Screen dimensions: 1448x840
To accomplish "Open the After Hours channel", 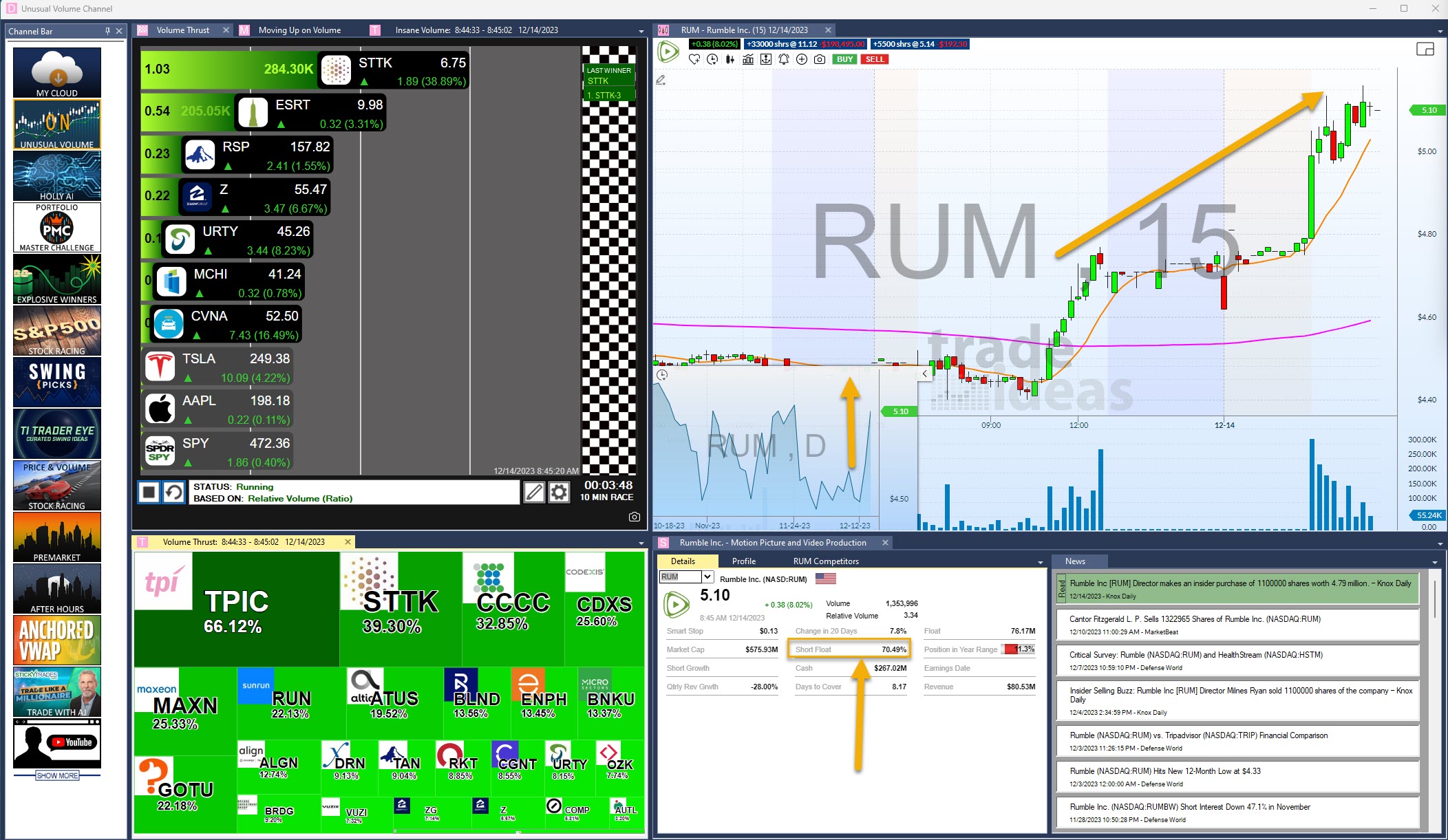I will (57, 589).
